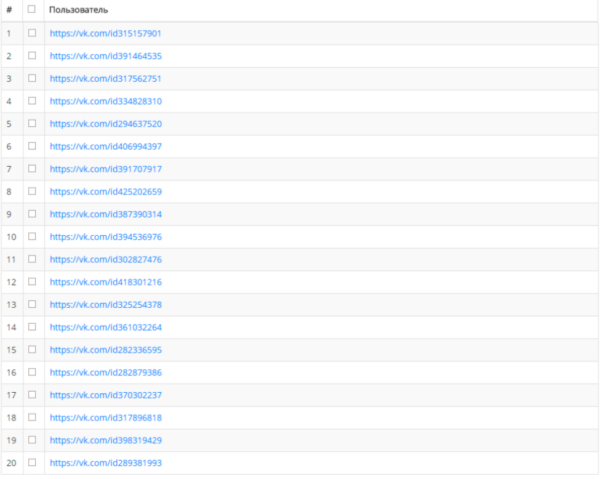Open link https://vk.com/id302827476

point(106,259)
